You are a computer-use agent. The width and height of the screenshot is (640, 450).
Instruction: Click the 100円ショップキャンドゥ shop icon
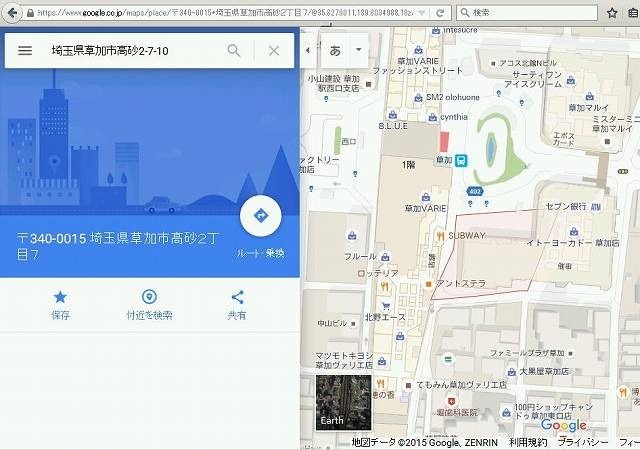coord(506,412)
